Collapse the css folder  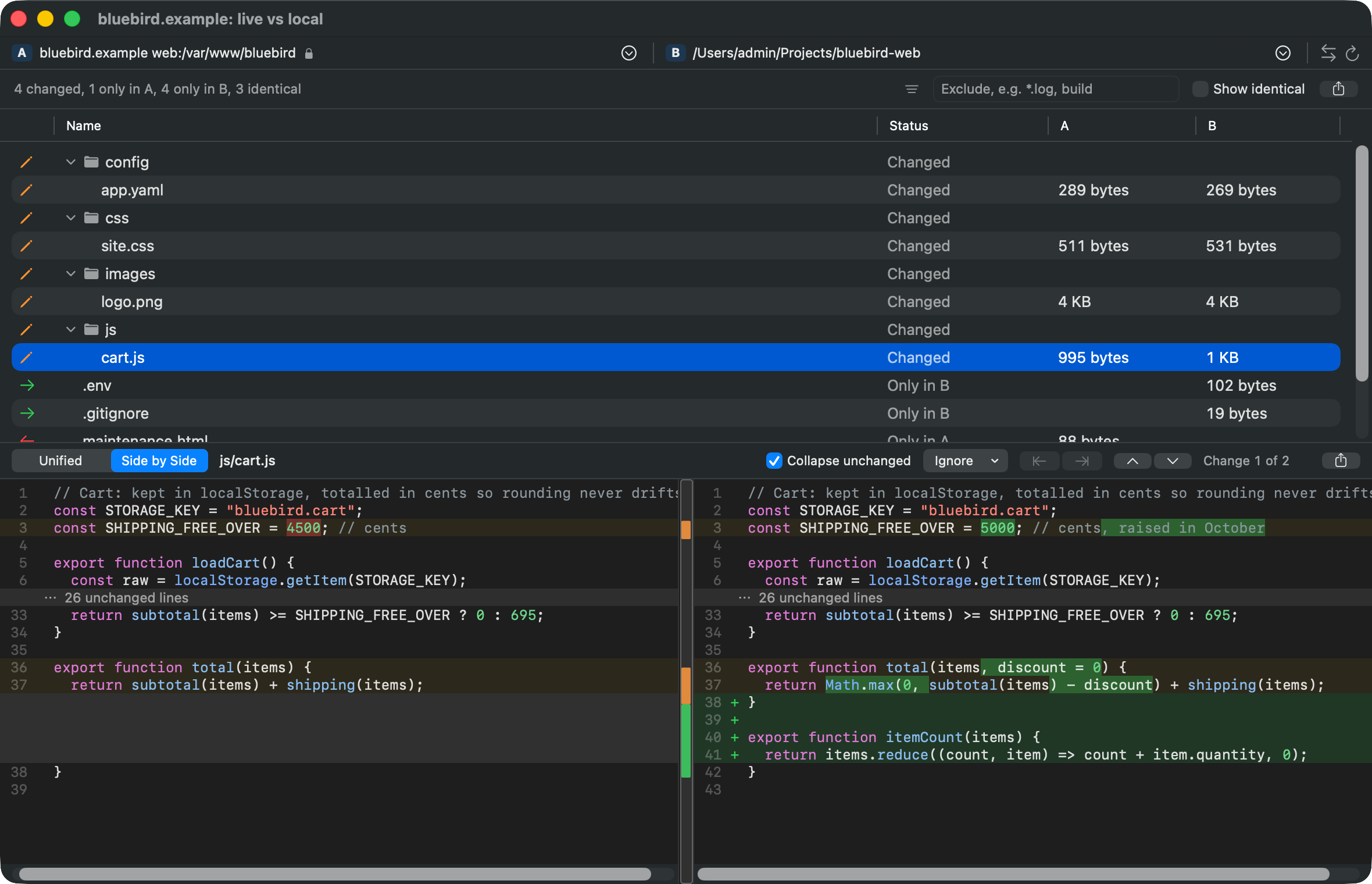[71, 218]
